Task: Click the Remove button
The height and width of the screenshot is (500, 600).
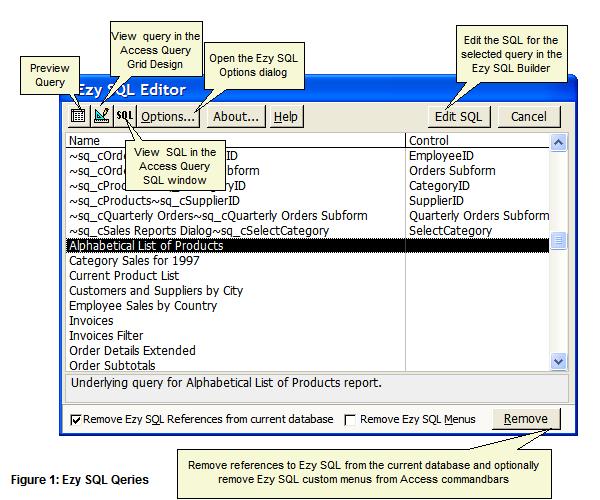Action: coord(526,419)
